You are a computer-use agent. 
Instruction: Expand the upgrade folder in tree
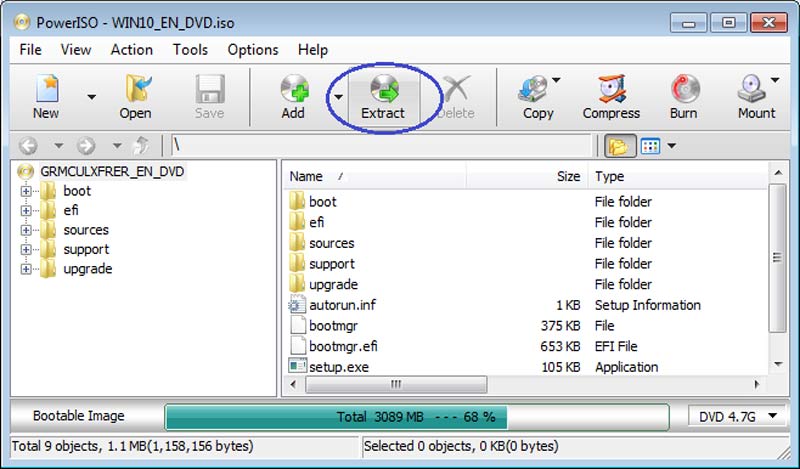(26, 269)
